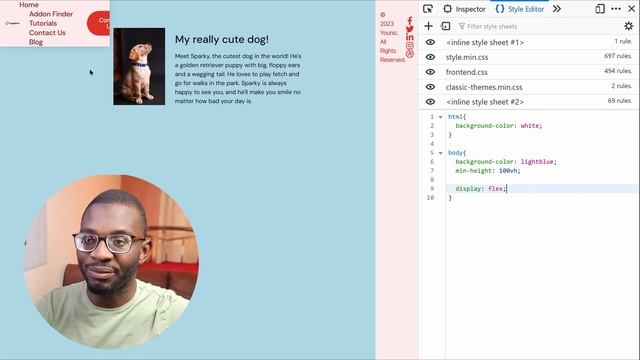Click line number 10 in gutter
Screen dimensions: 640x360
[x=430, y=198]
